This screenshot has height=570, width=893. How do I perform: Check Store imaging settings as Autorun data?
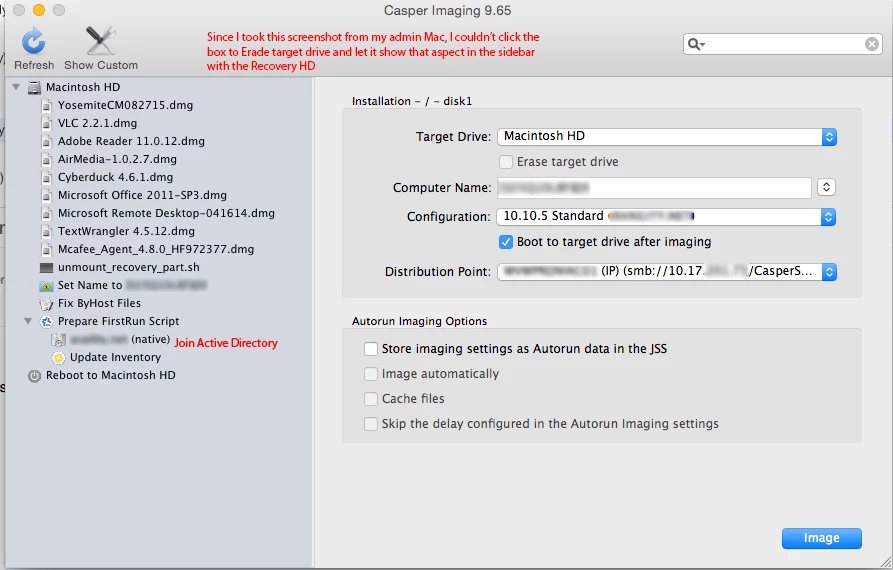pyautogui.click(x=371, y=348)
